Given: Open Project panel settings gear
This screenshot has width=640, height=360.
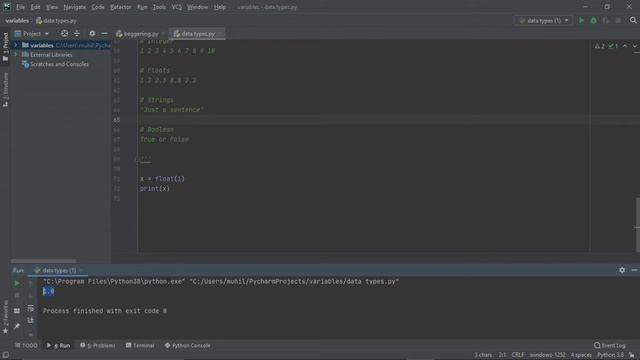Looking at the screenshot, I should pos(92,33).
